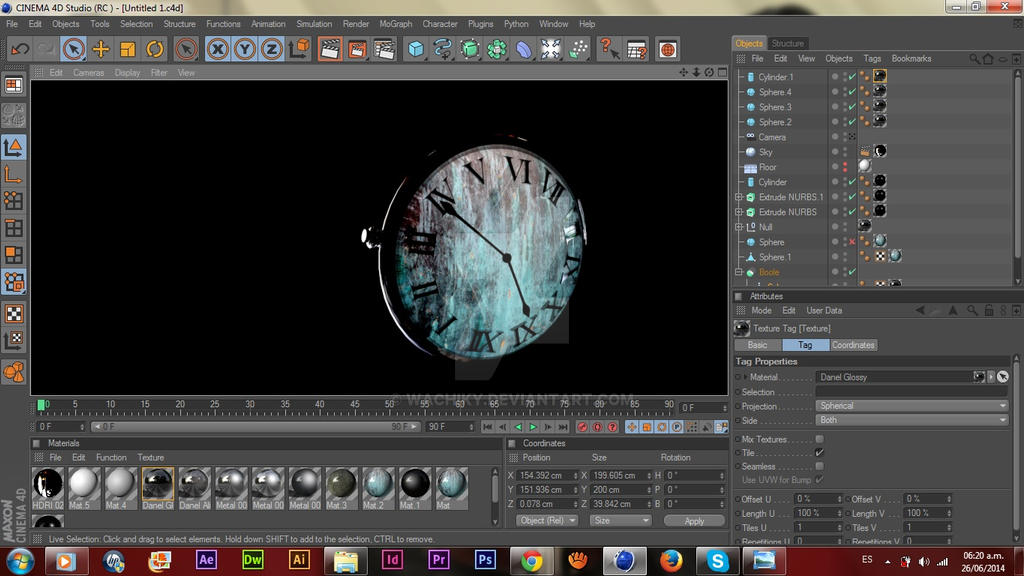
Task: Open the MoGraph menu
Action: pos(396,24)
